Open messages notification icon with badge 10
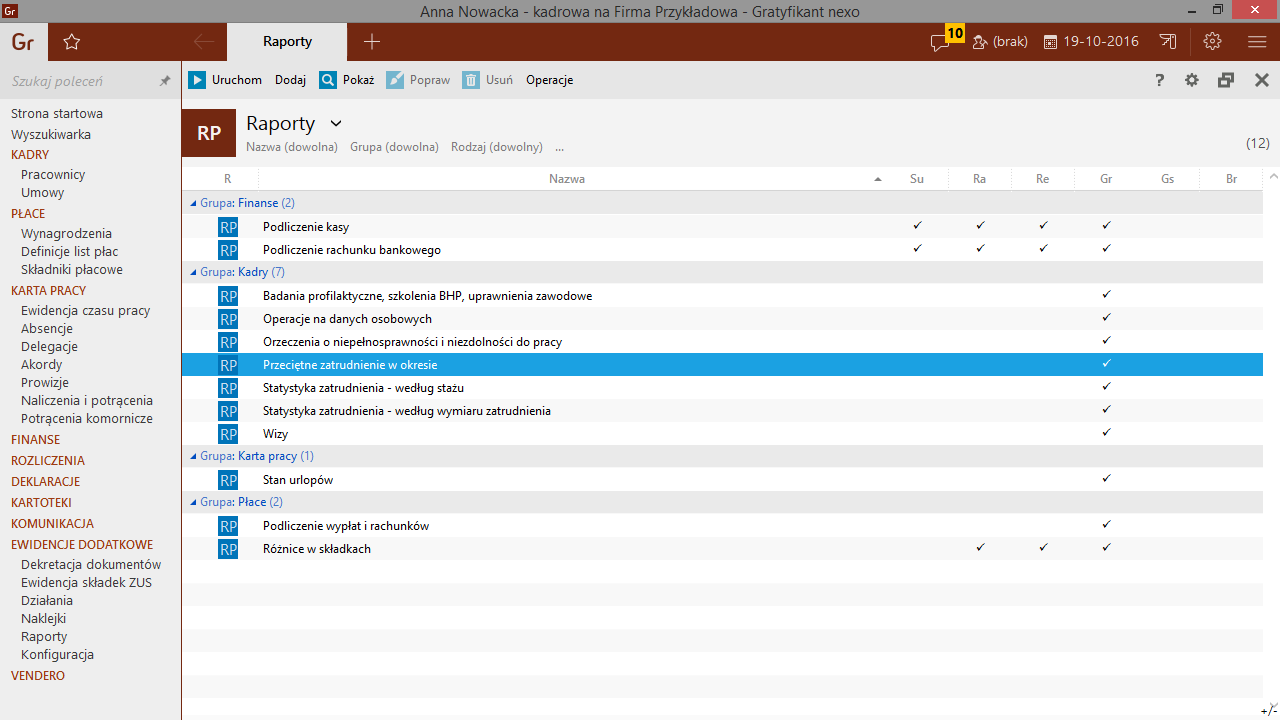Image resolution: width=1280 pixels, height=720 pixels. 945,39
